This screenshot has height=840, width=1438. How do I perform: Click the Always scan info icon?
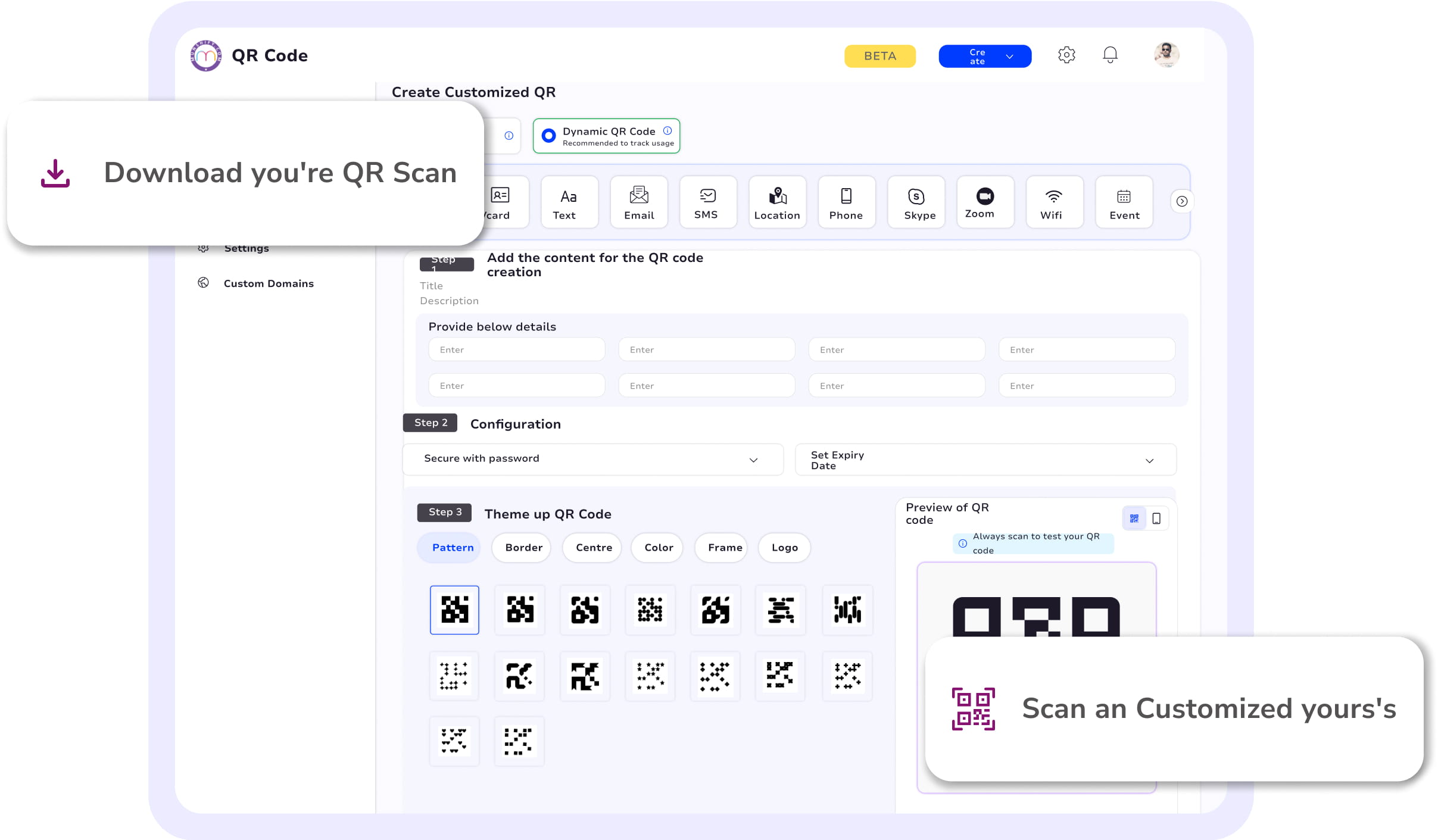pos(962,544)
